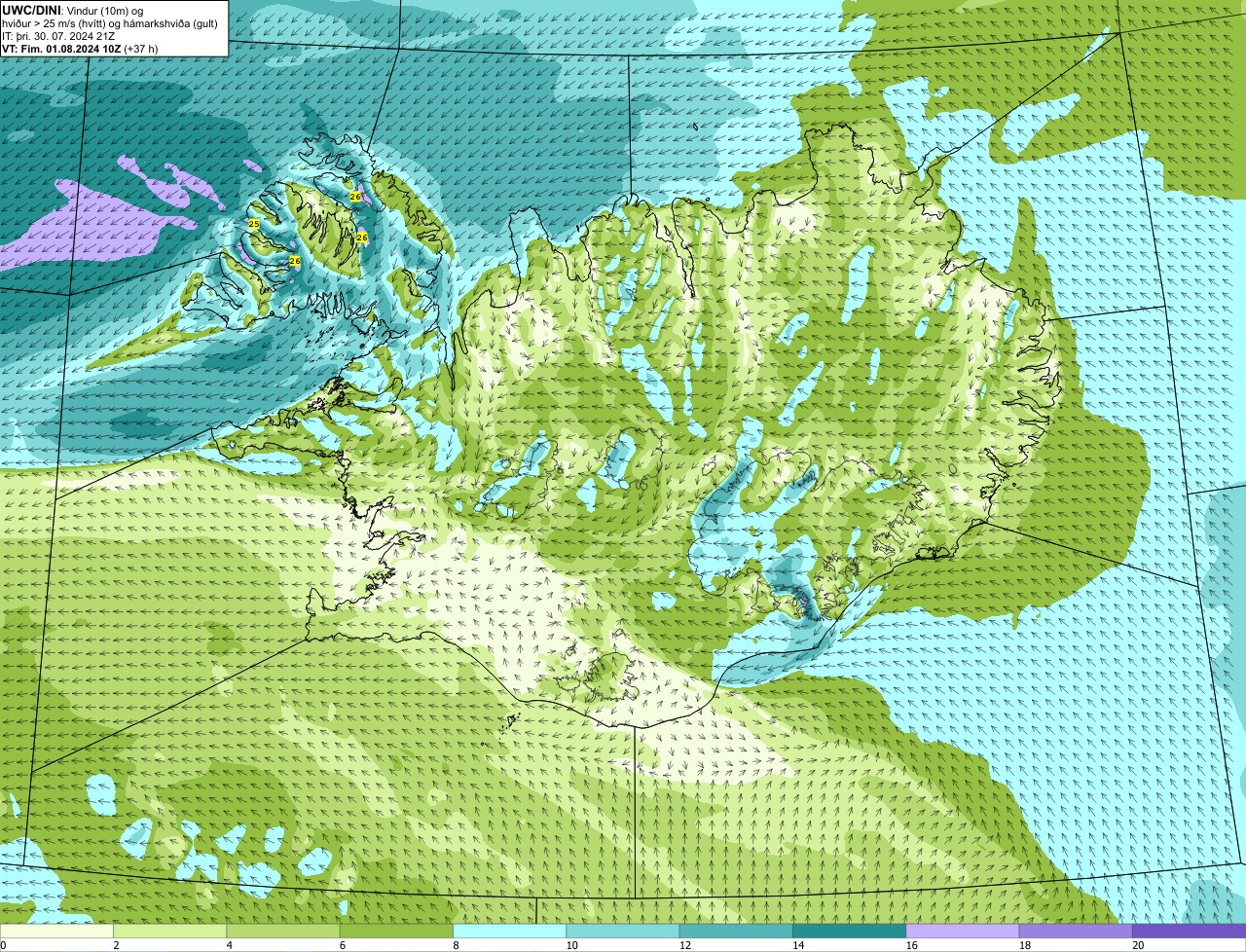
Task: Click the legend scale value '4'
Action: click(x=230, y=945)
